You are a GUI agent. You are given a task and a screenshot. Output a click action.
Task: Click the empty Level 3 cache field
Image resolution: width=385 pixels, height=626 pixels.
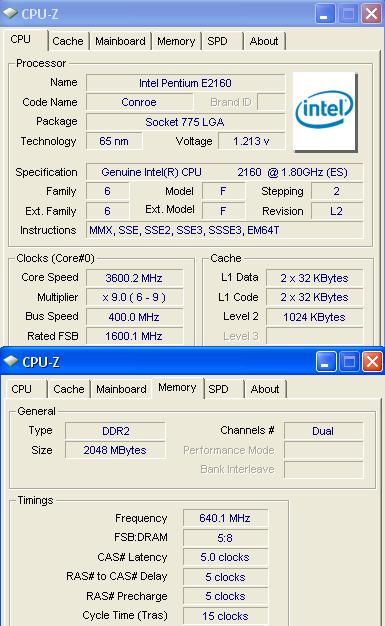[315, 336]
